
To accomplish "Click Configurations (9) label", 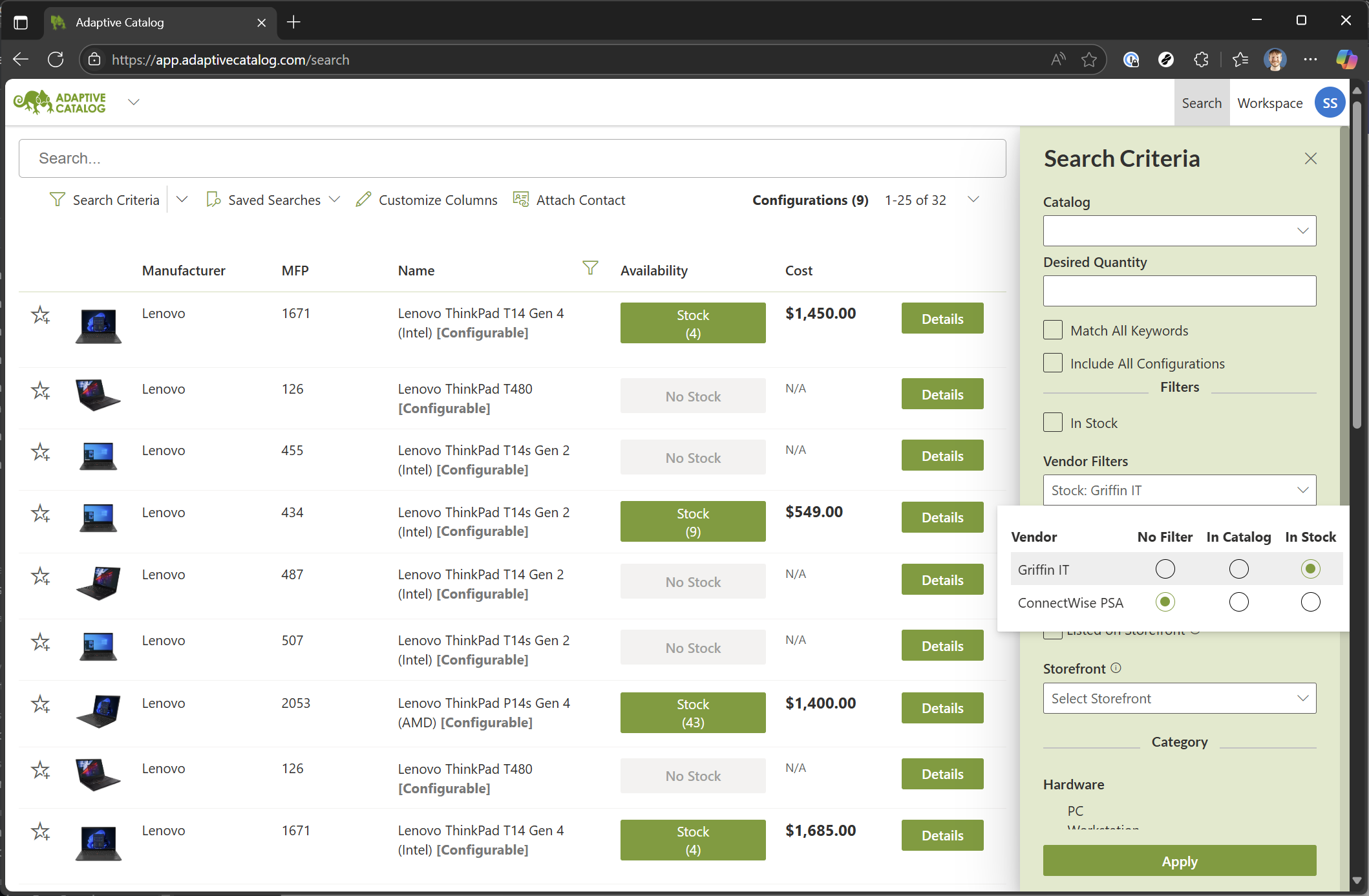I will 810,200.
